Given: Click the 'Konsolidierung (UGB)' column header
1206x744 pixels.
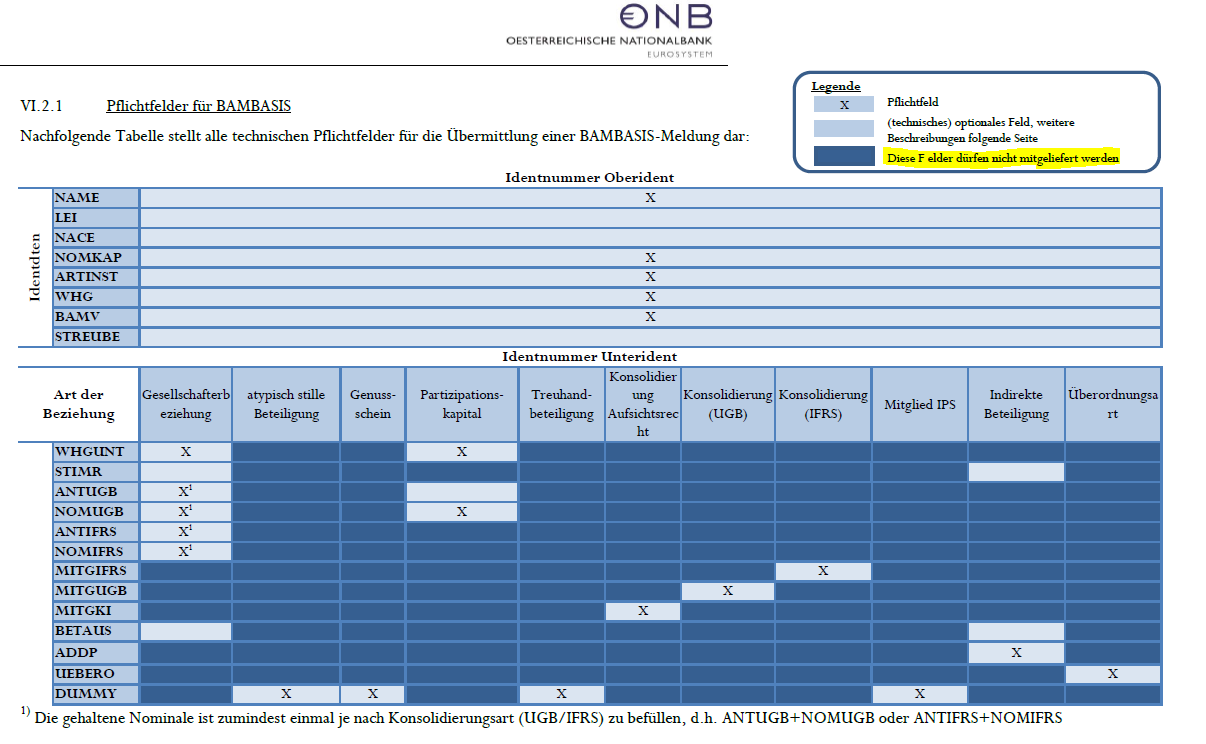Looking at the screenshot, I should (x=728, y=404).
